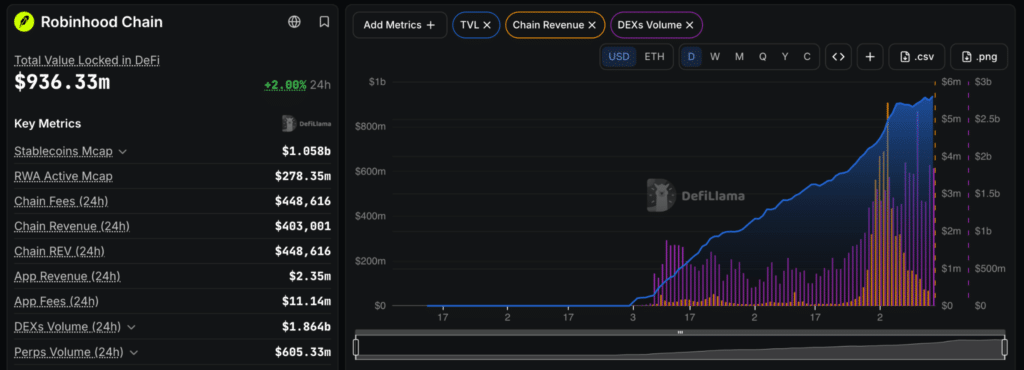Viewport: 1024px width, 370px height.
Task: Remove the DEXs Volume metric chip
Action: click(689, 25)
